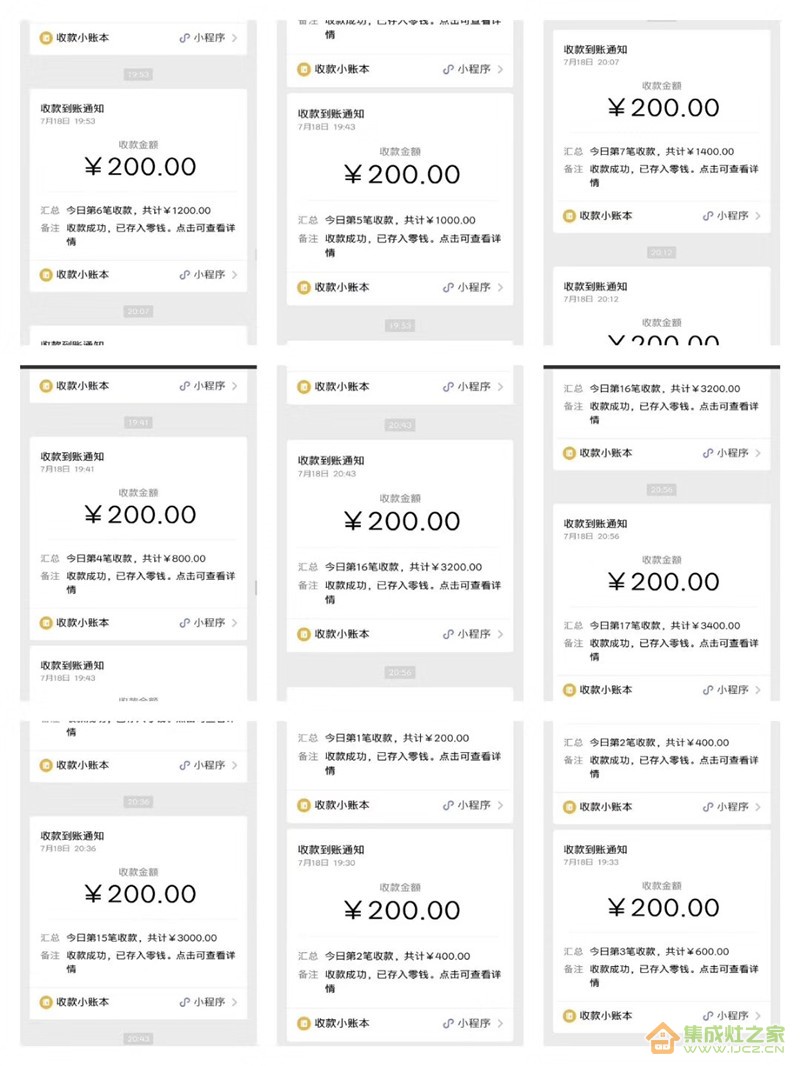Open the 收款到账通知 card dated 7月18日 19:41

click(x=139, y=539)
